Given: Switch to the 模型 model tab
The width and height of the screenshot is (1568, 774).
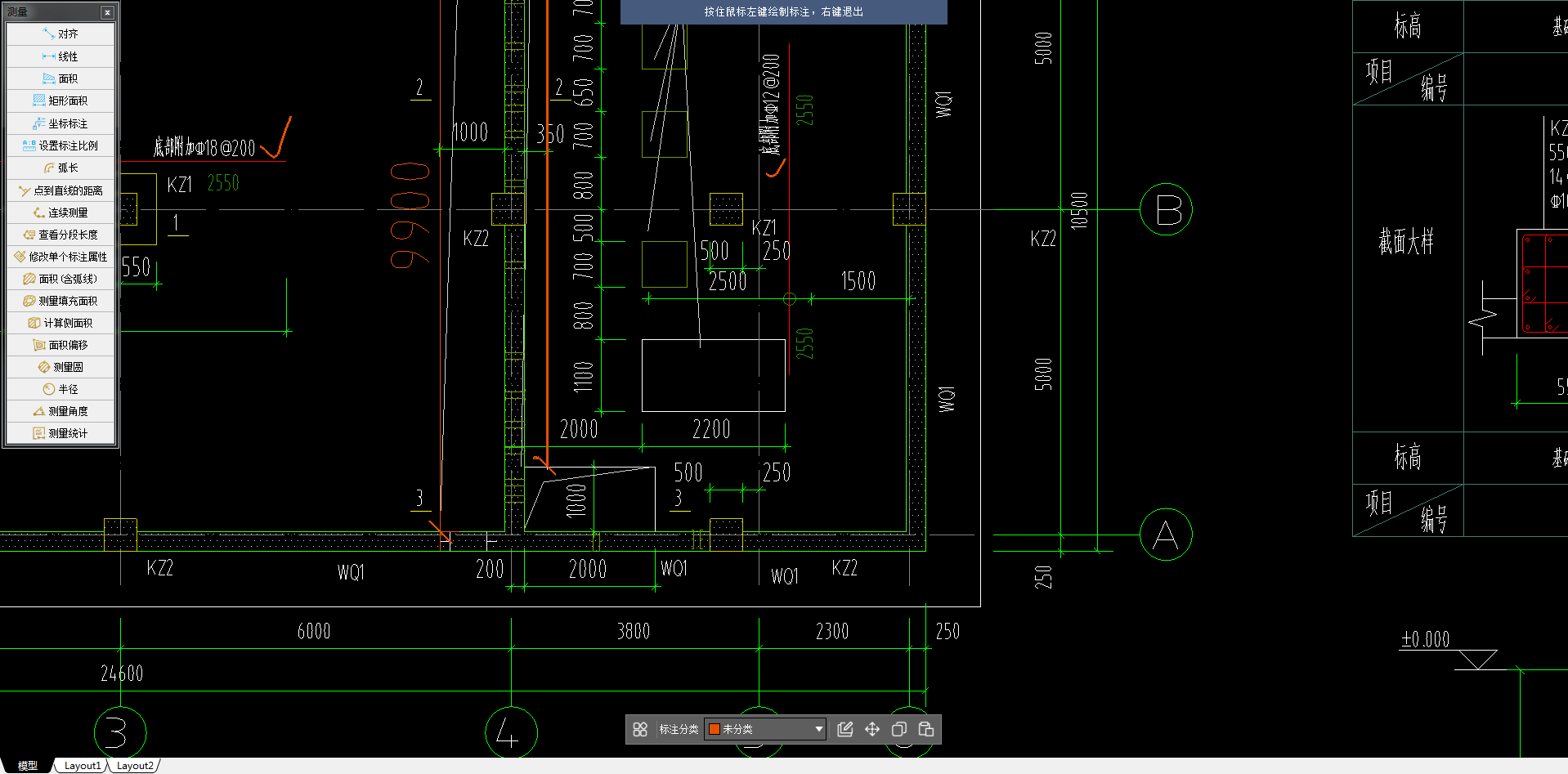Looking at the screenshot, I should pyautogui.click(x=28, y=766).
